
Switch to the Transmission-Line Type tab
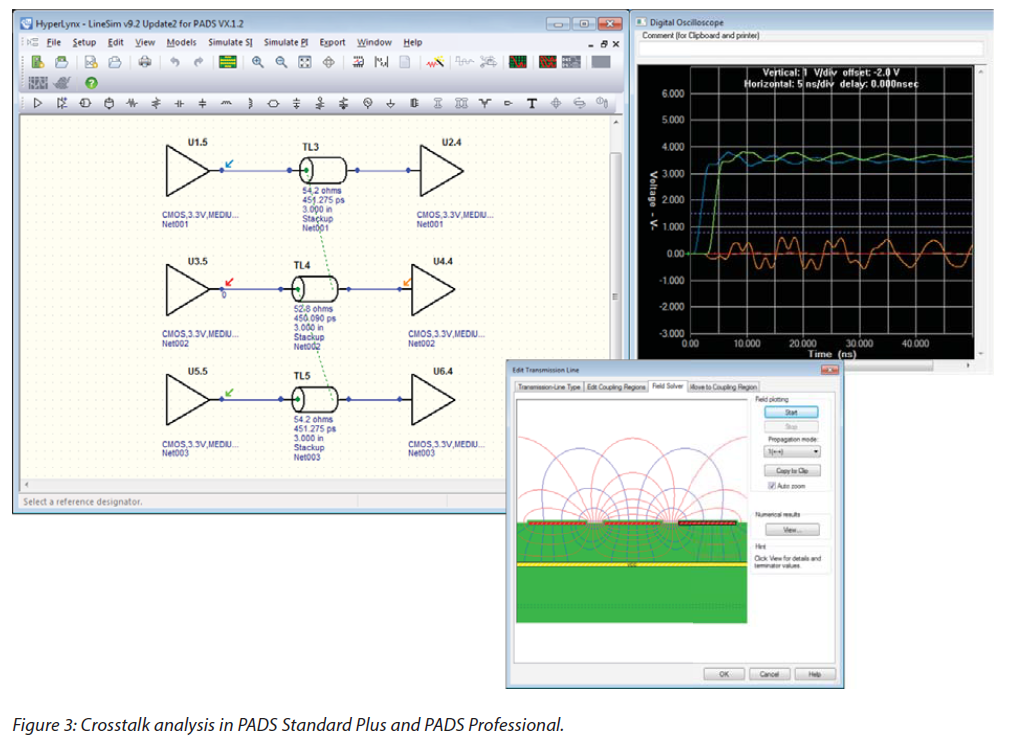[548, 386]
